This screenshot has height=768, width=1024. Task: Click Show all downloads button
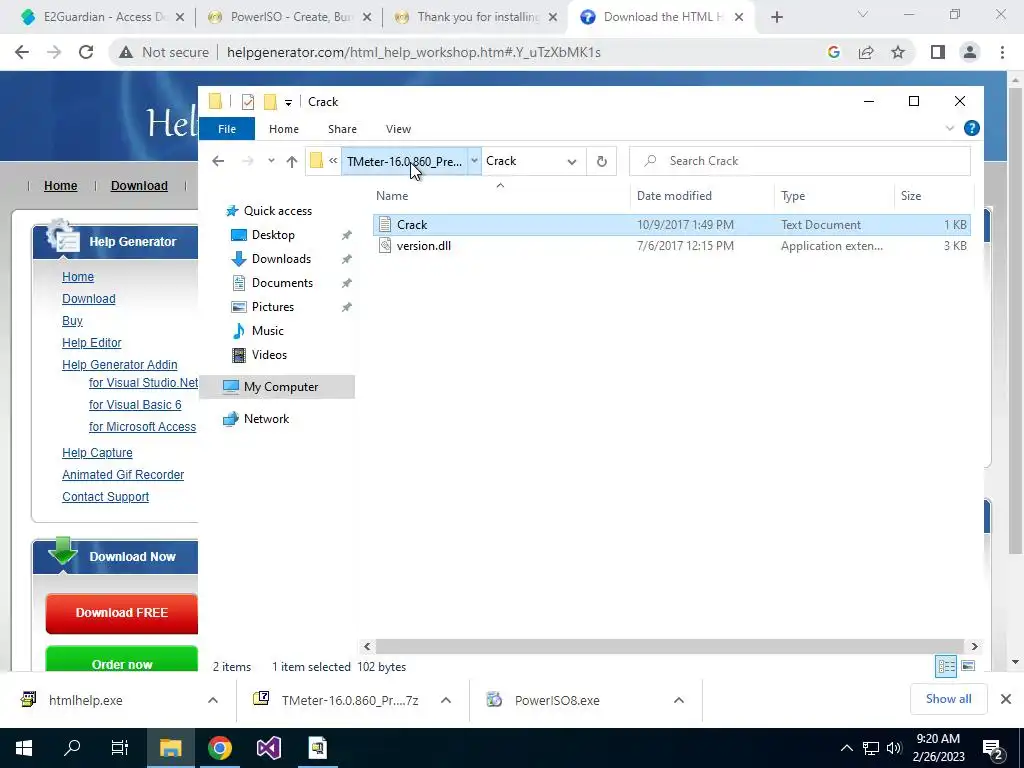click(948, 699)
